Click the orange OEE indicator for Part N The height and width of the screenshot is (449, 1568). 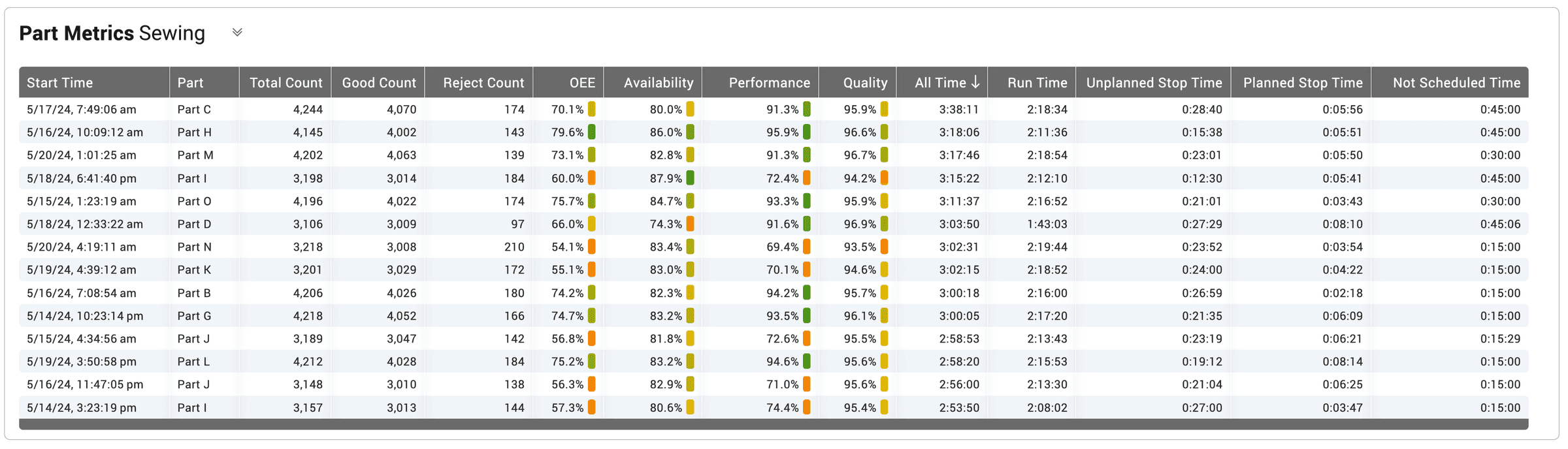coord(591,247)
